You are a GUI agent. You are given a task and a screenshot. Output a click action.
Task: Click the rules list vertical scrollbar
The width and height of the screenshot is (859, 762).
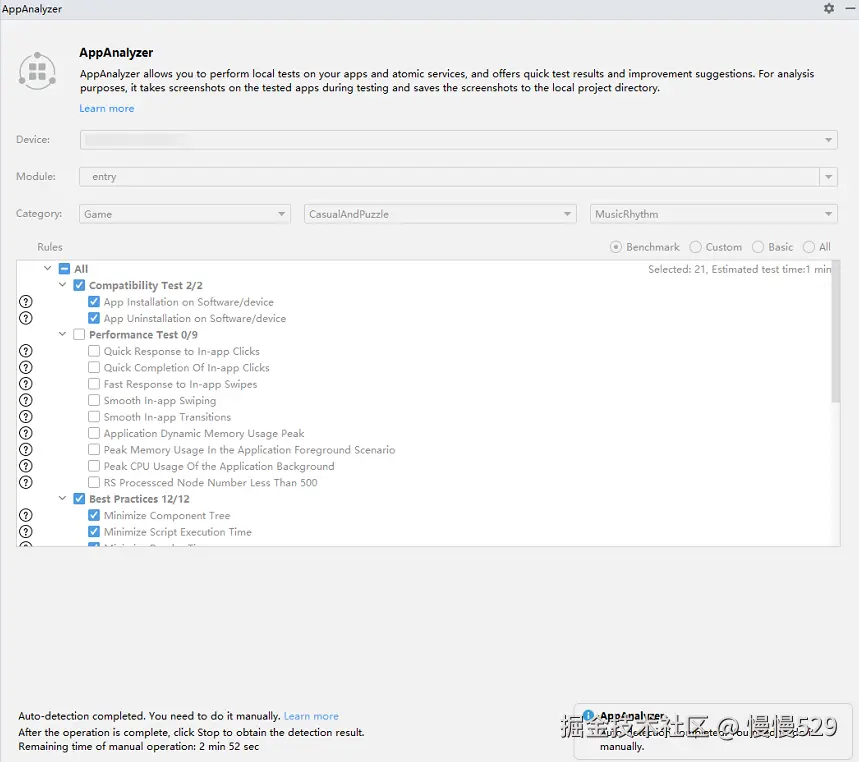(835, 332)
